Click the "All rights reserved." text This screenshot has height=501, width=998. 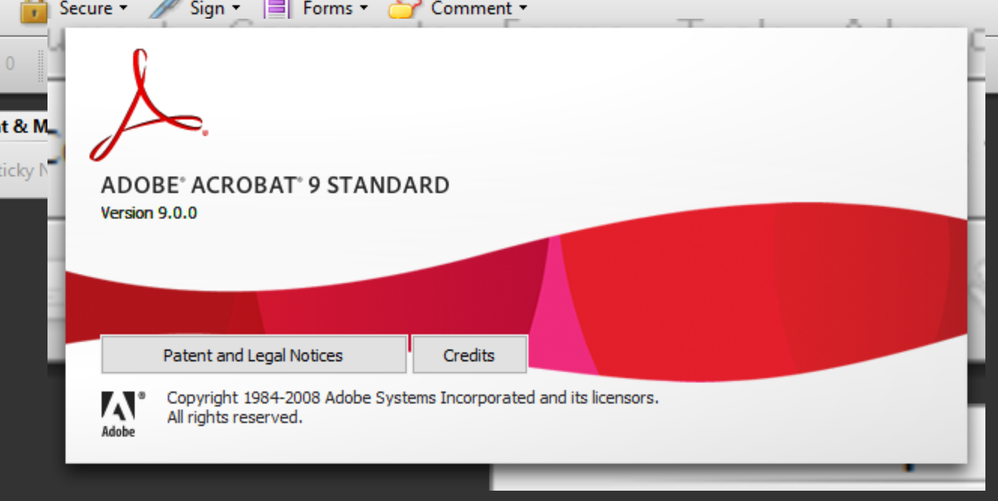(x=234, y=418)
